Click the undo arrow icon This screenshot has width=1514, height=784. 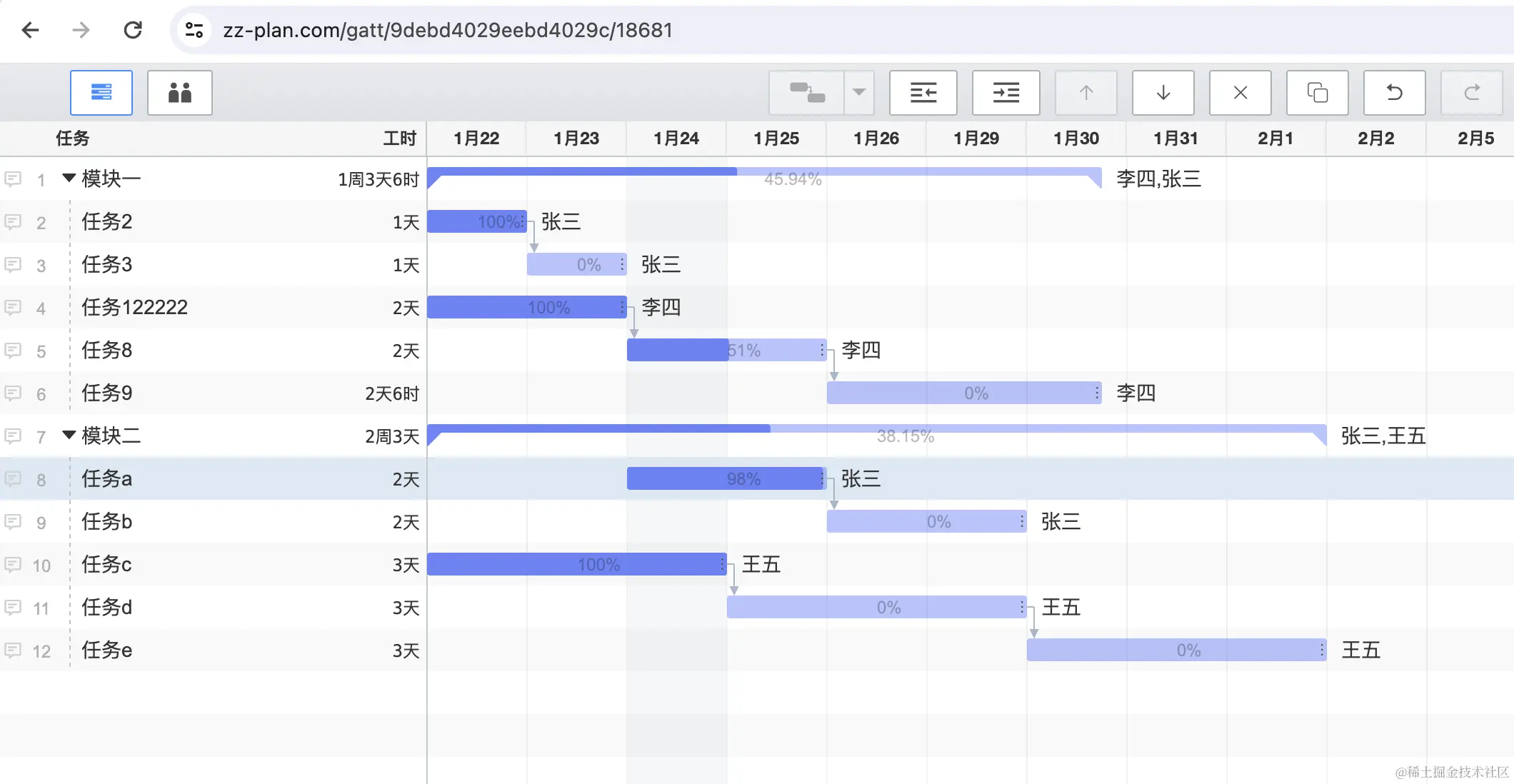click(1394, 93)
